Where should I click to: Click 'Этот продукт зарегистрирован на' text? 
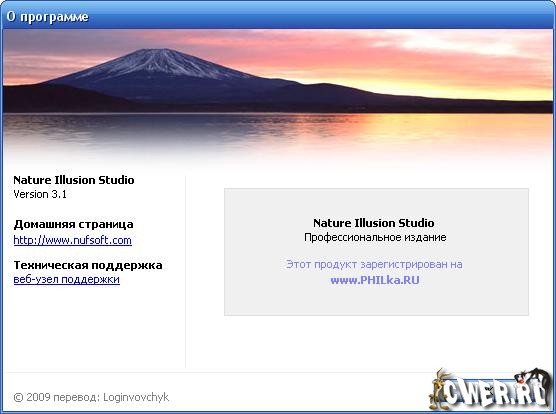pos(374,264)
